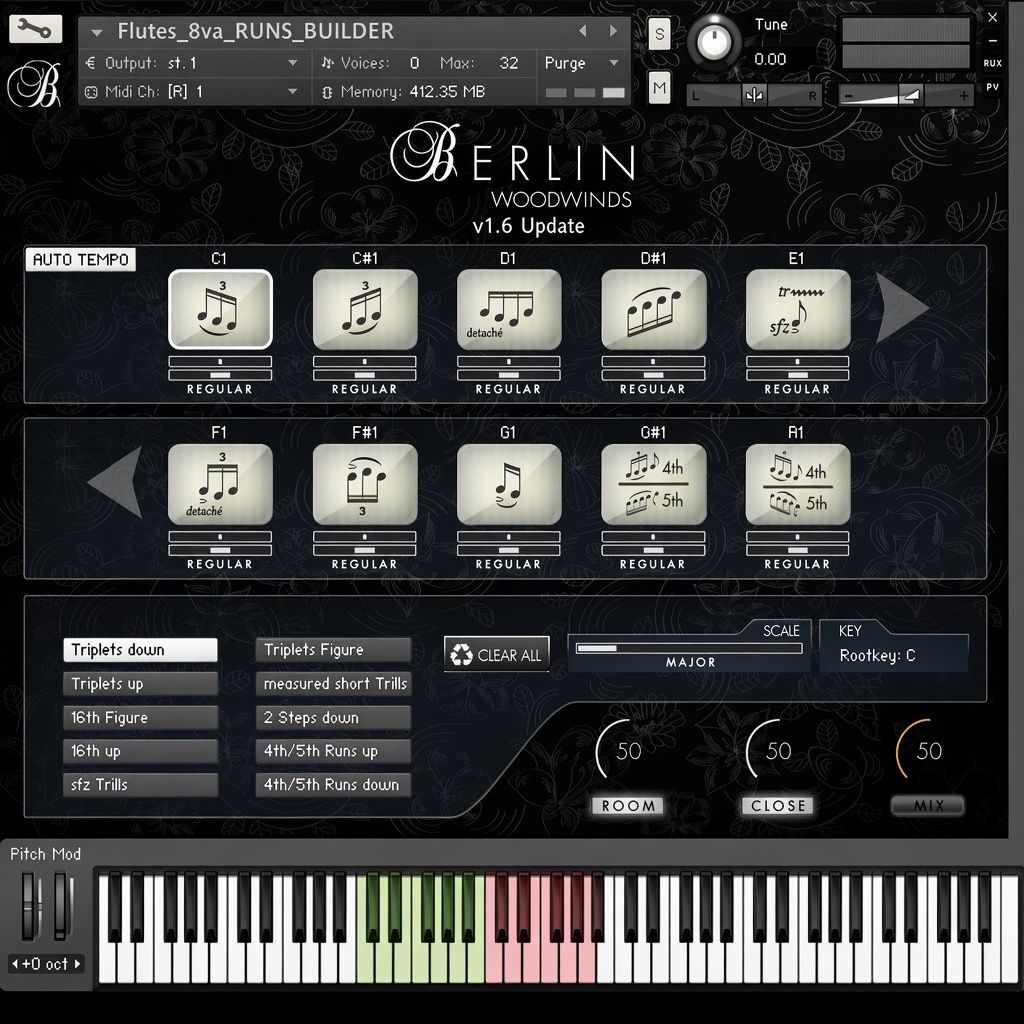The width and height of the screenshot is (1024, 1024).
Task: Minimize instrument view with the minus icon
Action: coord(992,40)
